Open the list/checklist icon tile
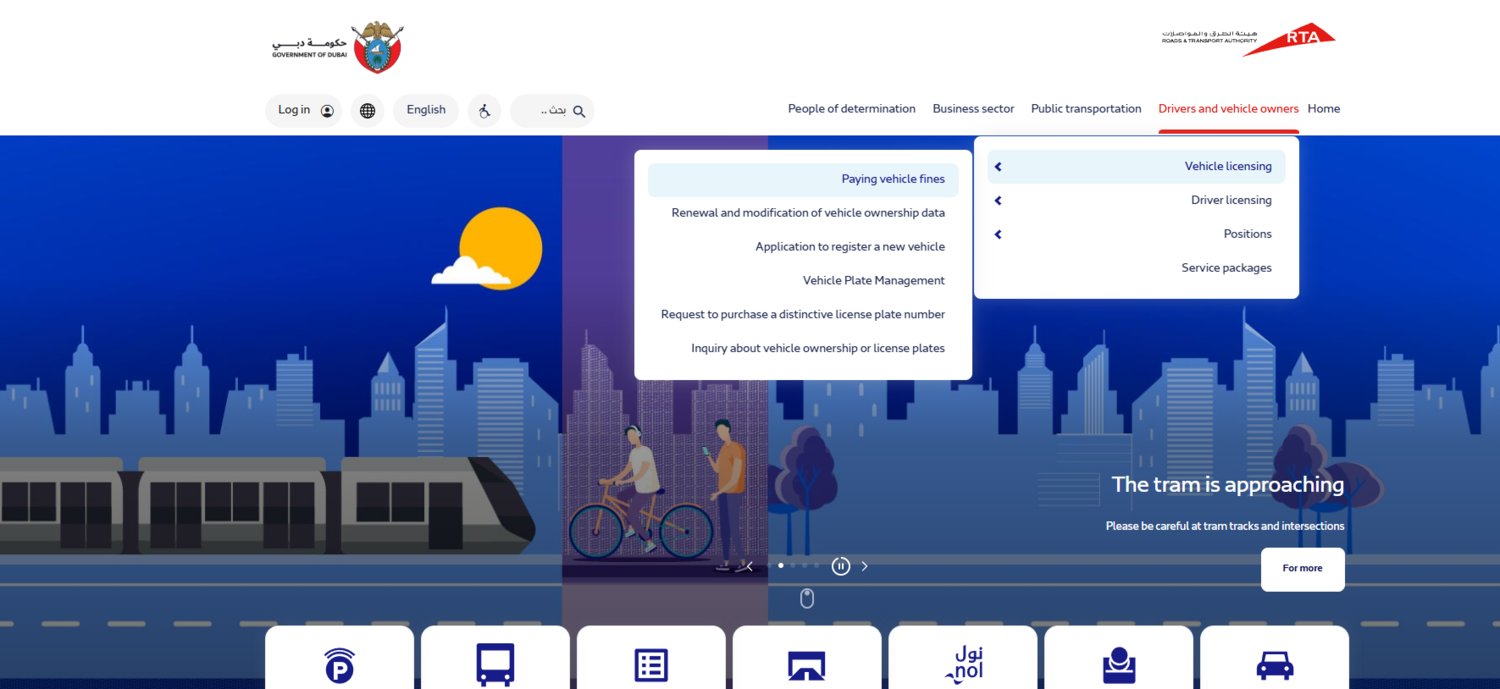1500x689 pixels. pyautogui.click(x=651, y=664)
